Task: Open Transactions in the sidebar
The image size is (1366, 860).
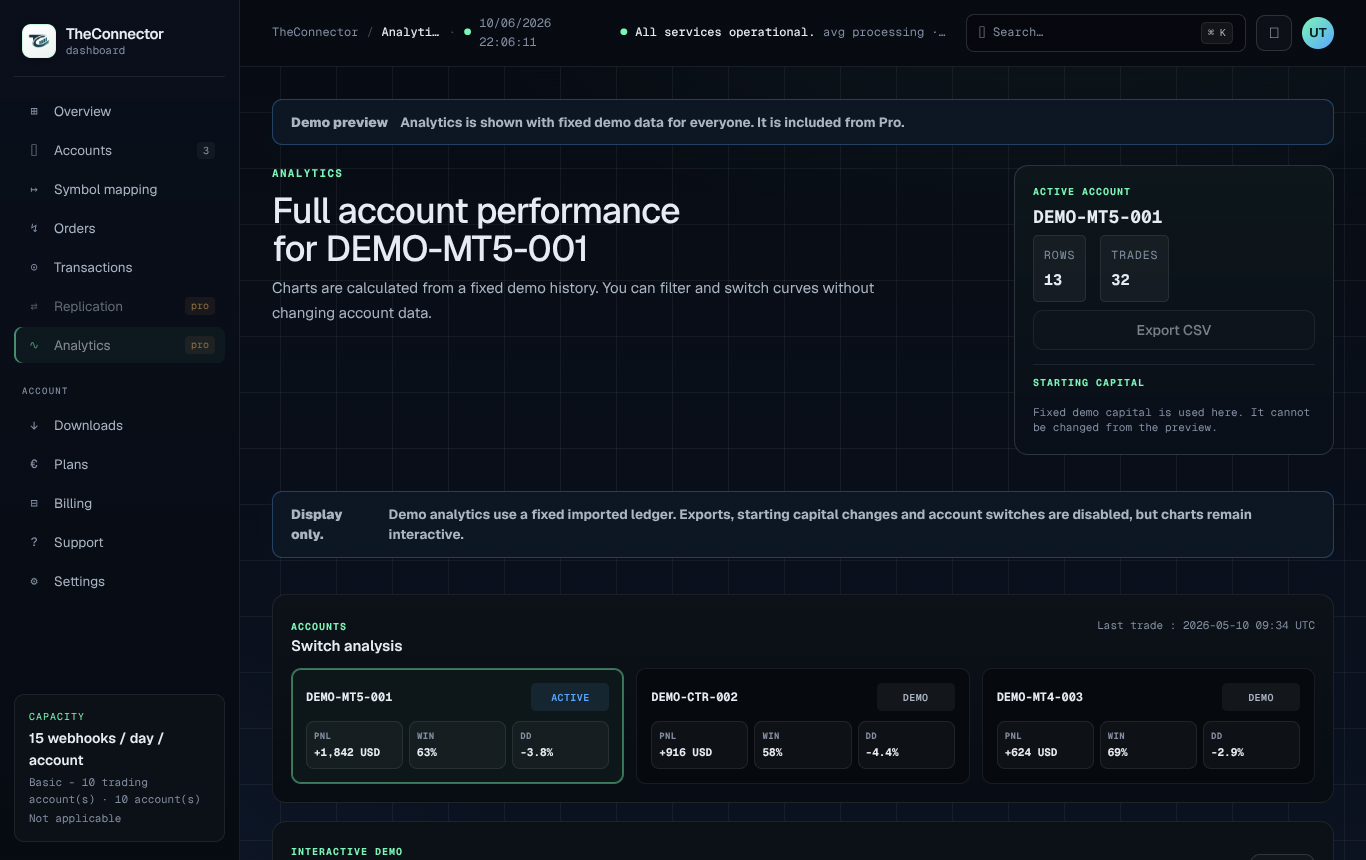Action: click(x=119, y=267)
